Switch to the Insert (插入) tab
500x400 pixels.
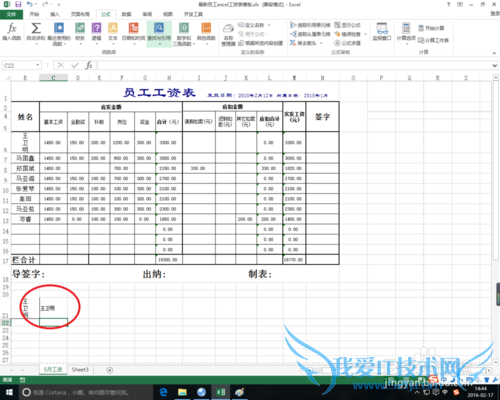coord(55,14)
